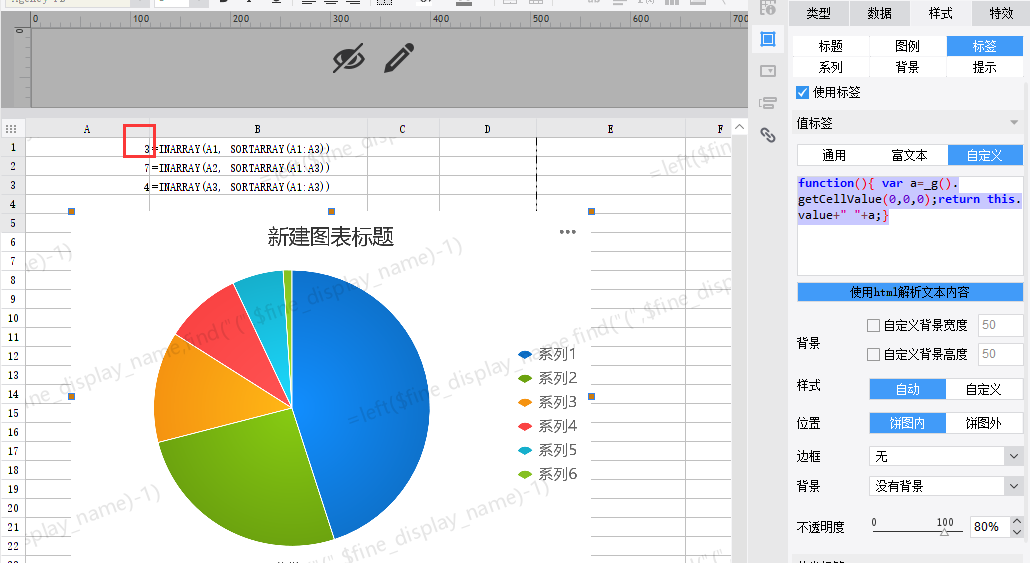Screen dimensions: 1030x563
Task: Select the 通用 label format tab
Action: click(834, 155)
